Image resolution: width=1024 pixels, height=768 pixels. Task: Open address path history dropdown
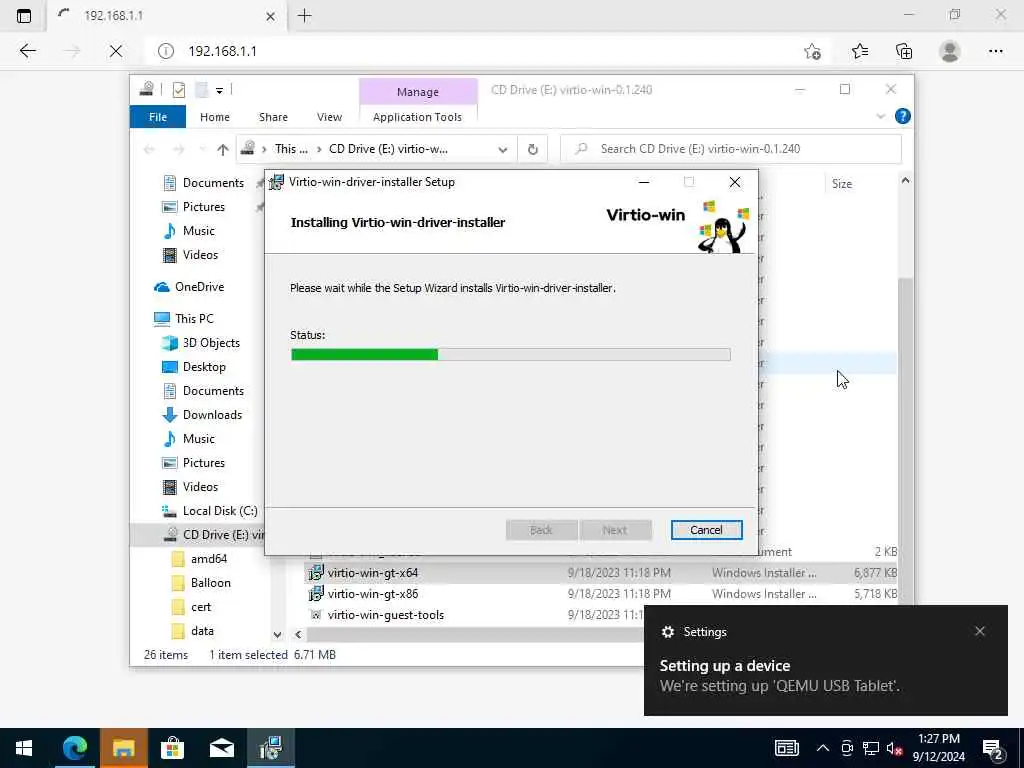tap(503, 150)
